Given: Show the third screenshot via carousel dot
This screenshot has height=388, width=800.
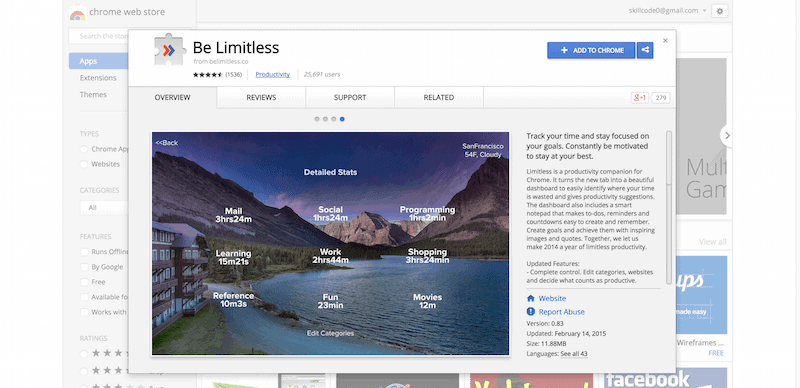Looking at the screenshot, I should point(334,119).
